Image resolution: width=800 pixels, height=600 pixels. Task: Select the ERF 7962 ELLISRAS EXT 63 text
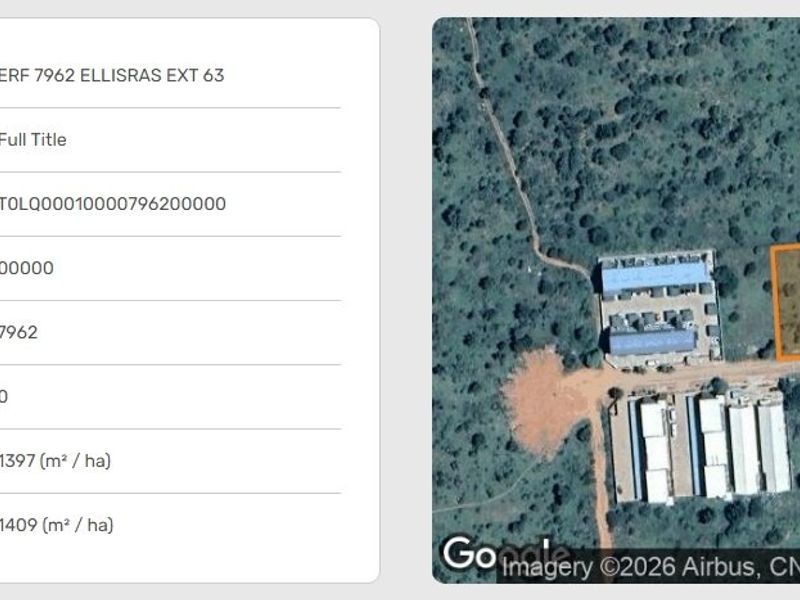pos(111,76)
